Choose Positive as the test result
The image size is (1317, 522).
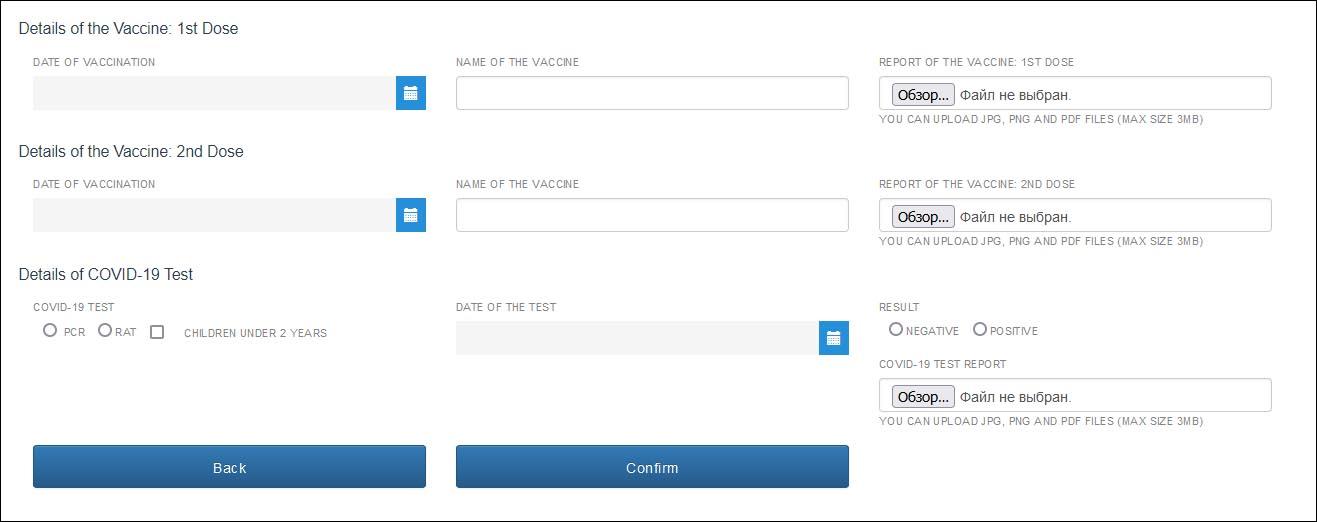pos(980,329)
